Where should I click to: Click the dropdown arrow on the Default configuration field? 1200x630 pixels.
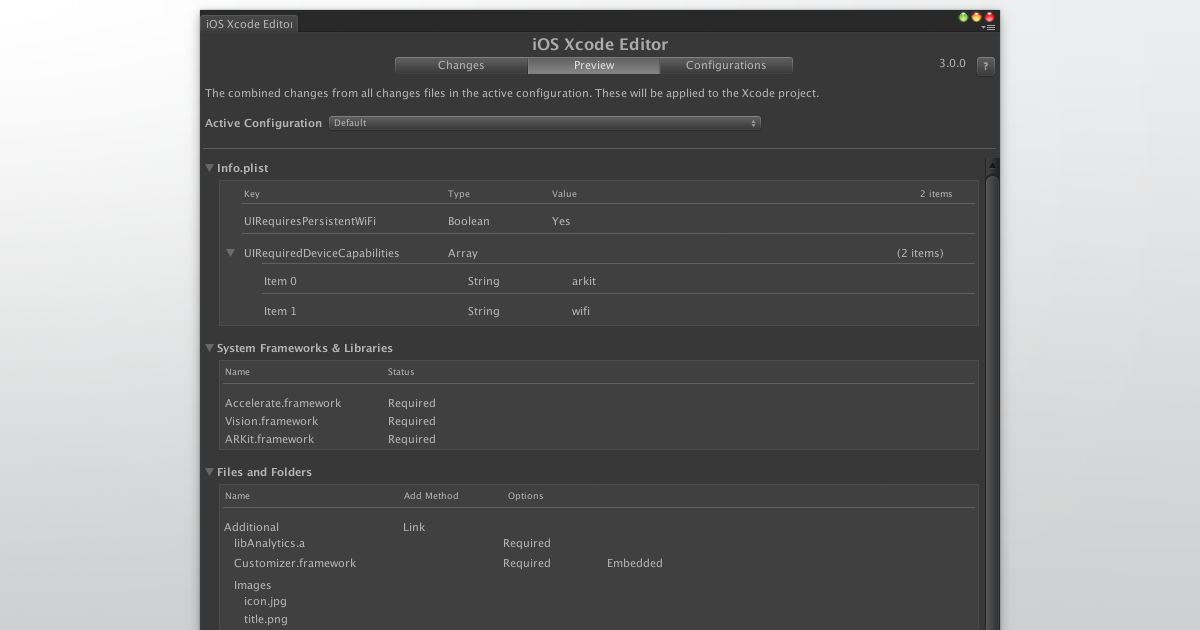tap(753, 122)
